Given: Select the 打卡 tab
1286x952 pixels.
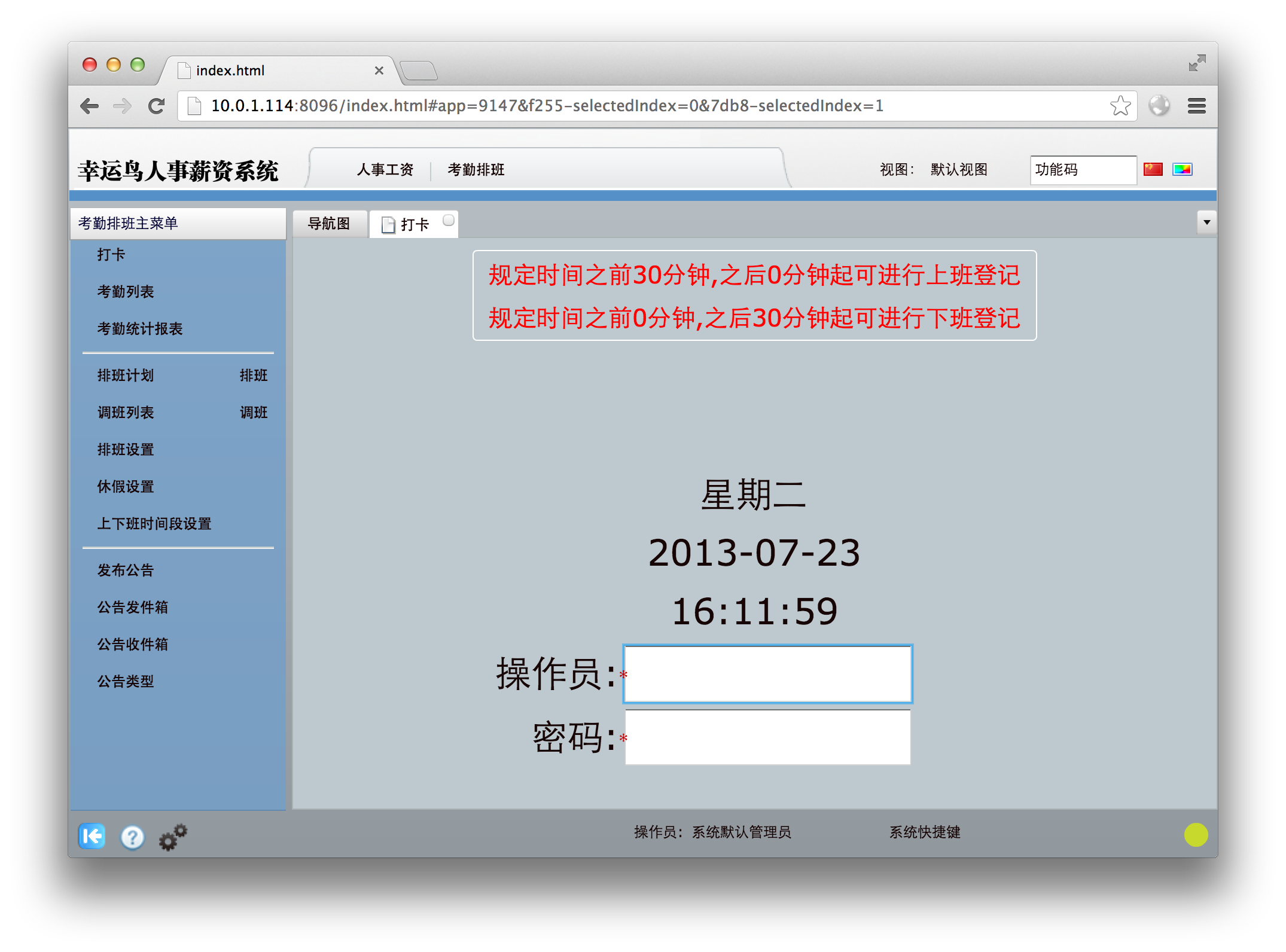Looking at the screenshot, I should click(x=414, y=224).
